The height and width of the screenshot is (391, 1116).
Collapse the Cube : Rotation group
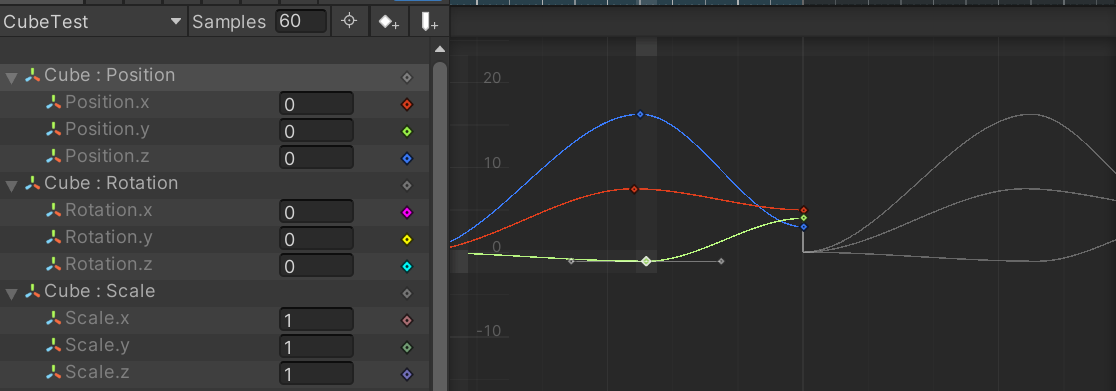pyautogui.click(x=11, y=186)
